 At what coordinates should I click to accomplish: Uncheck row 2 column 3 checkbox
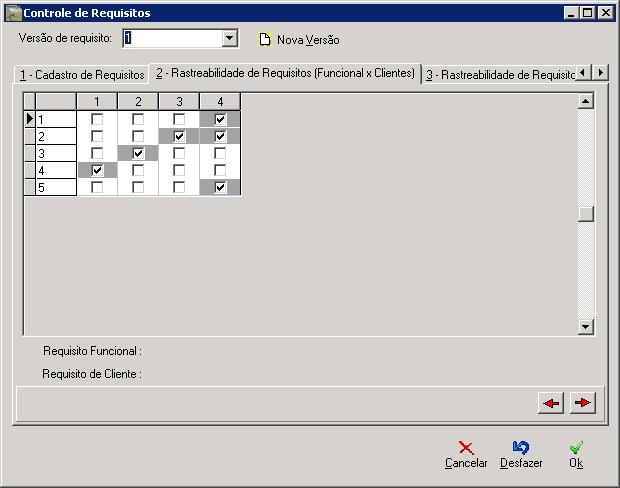pos(179,136)
